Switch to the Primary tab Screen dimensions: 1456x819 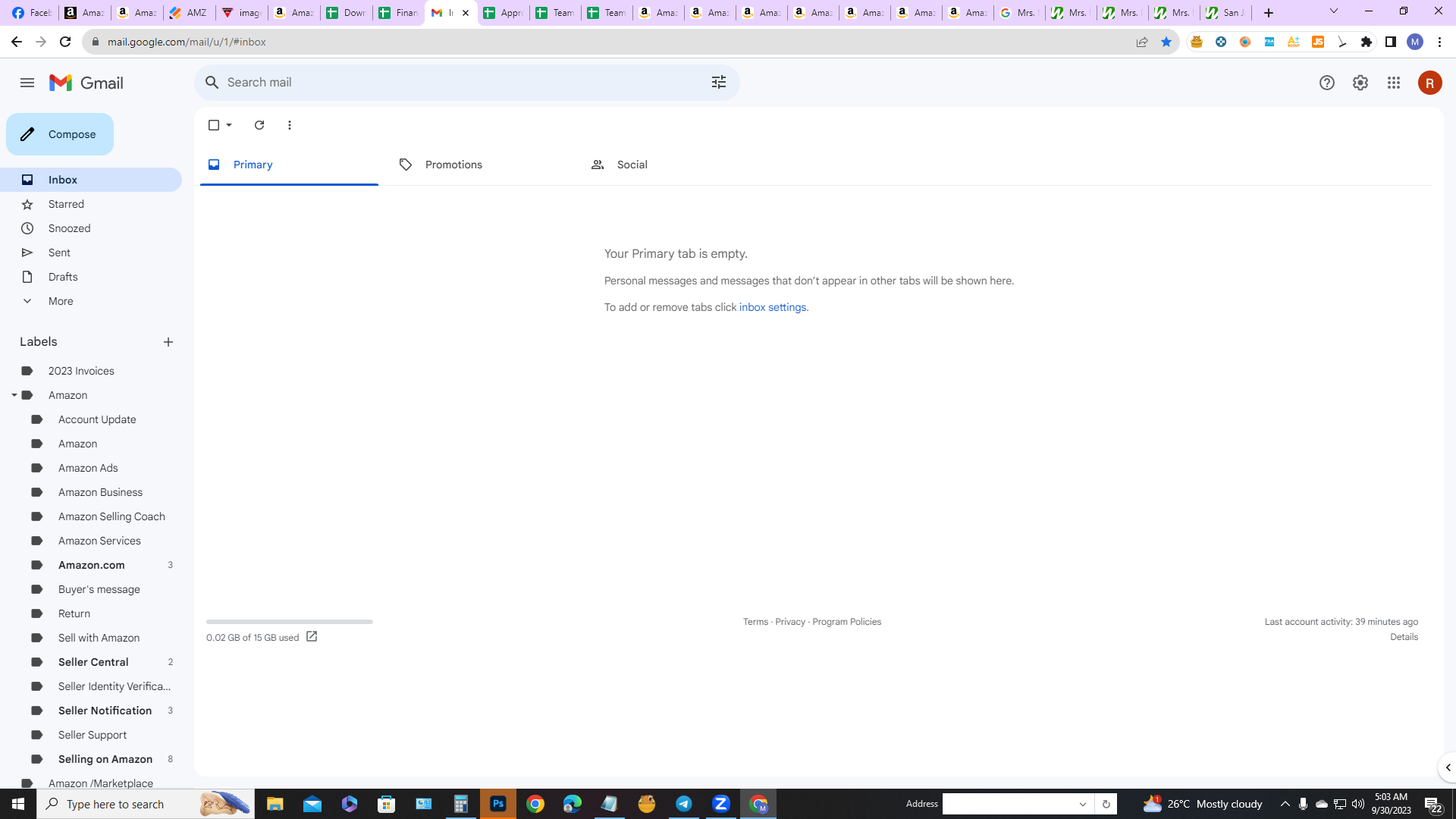click(289, 165)
